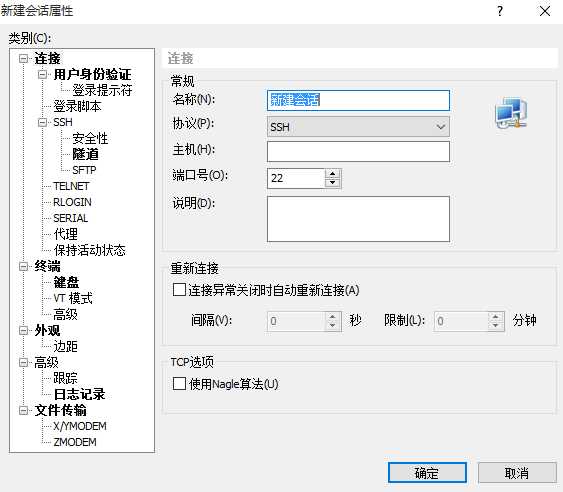The image size is (563, 492).
Task: Select 隧道 under SSH
Action: point(85,154)
